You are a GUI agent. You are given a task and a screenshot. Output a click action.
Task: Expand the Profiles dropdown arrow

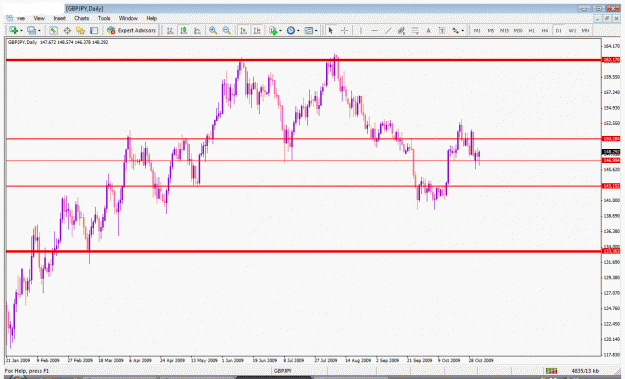coord(39,31)
